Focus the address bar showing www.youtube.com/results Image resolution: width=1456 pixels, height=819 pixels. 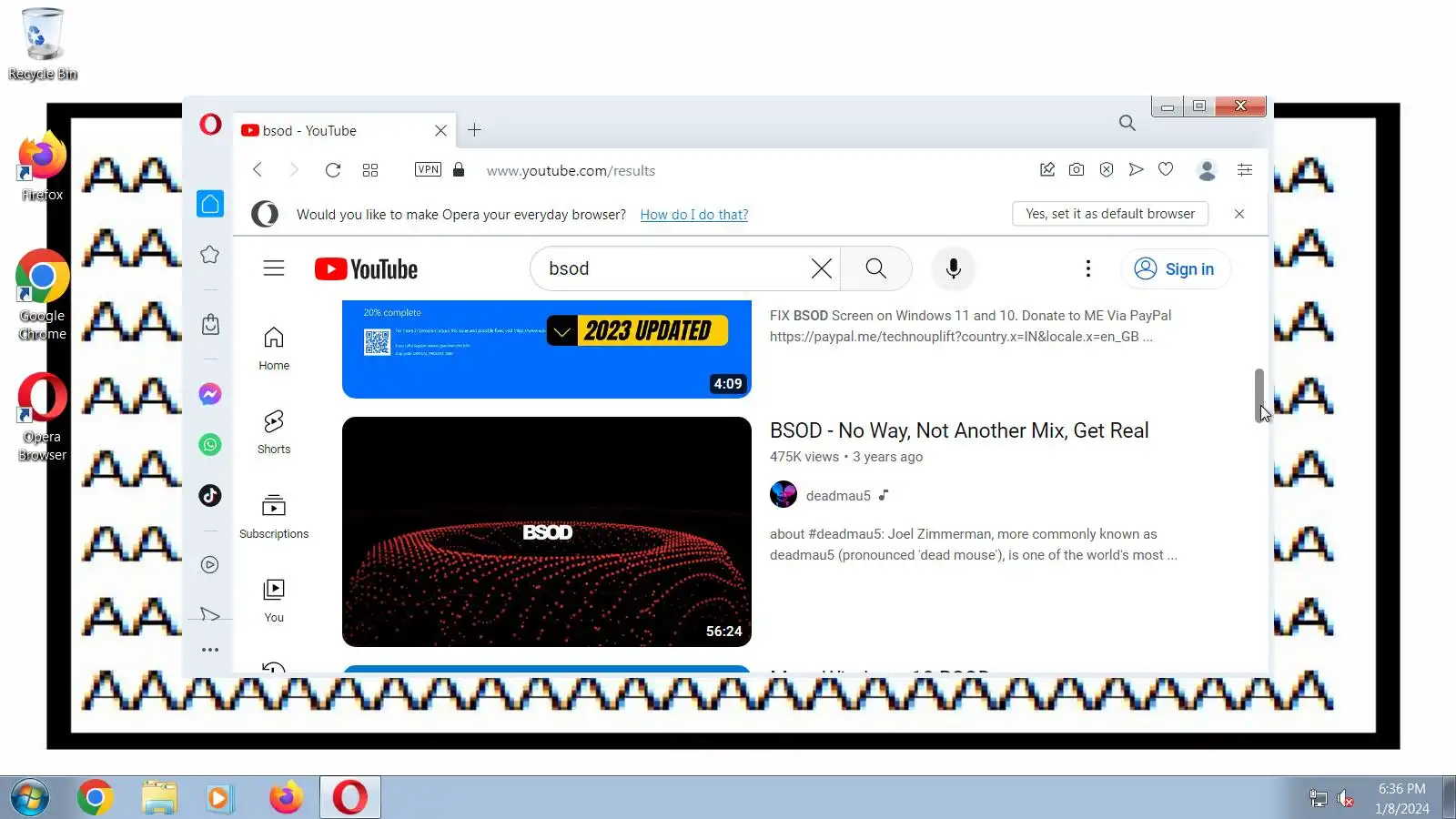571,170
